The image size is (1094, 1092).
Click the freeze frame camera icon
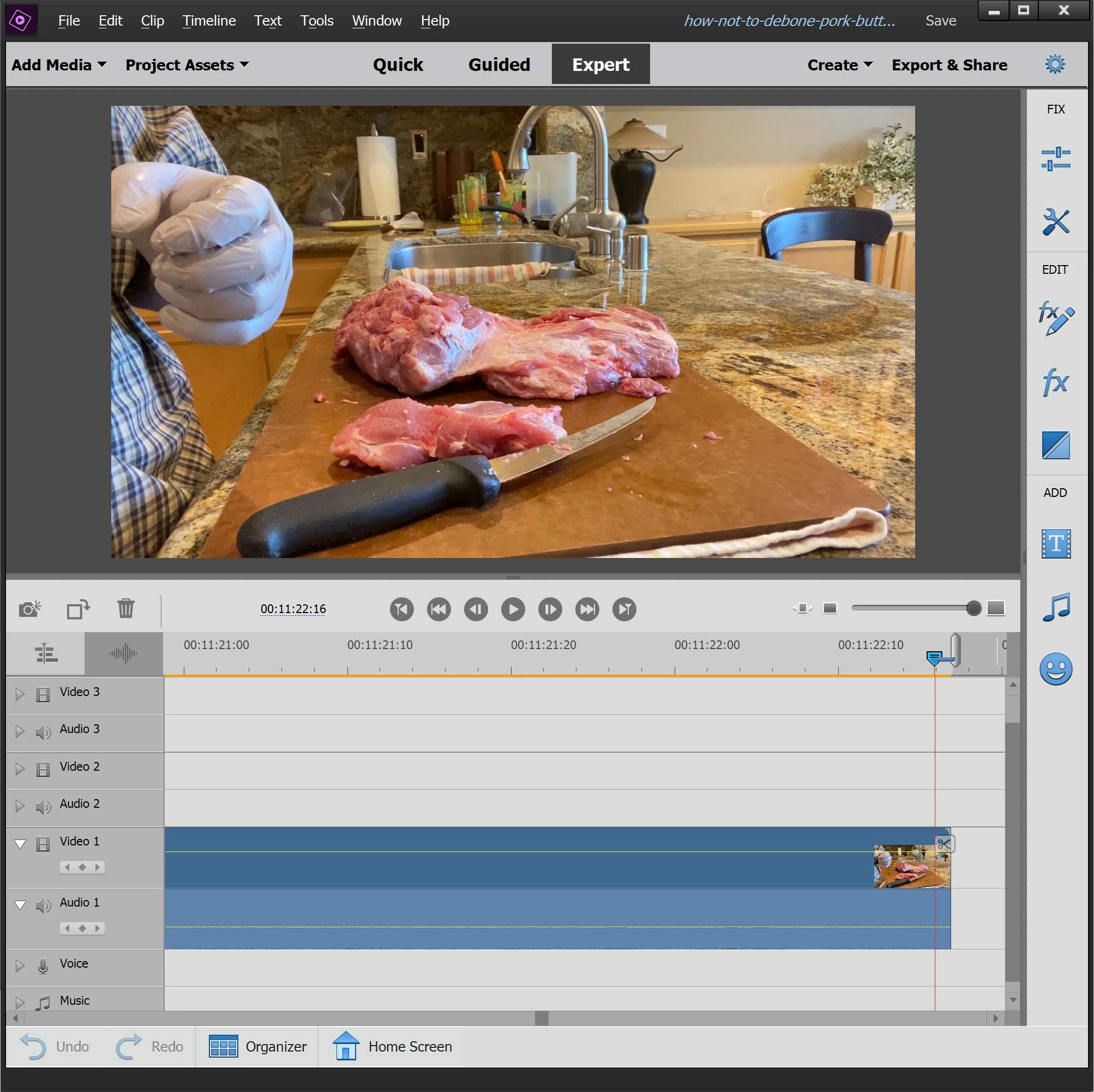[30, 609]
